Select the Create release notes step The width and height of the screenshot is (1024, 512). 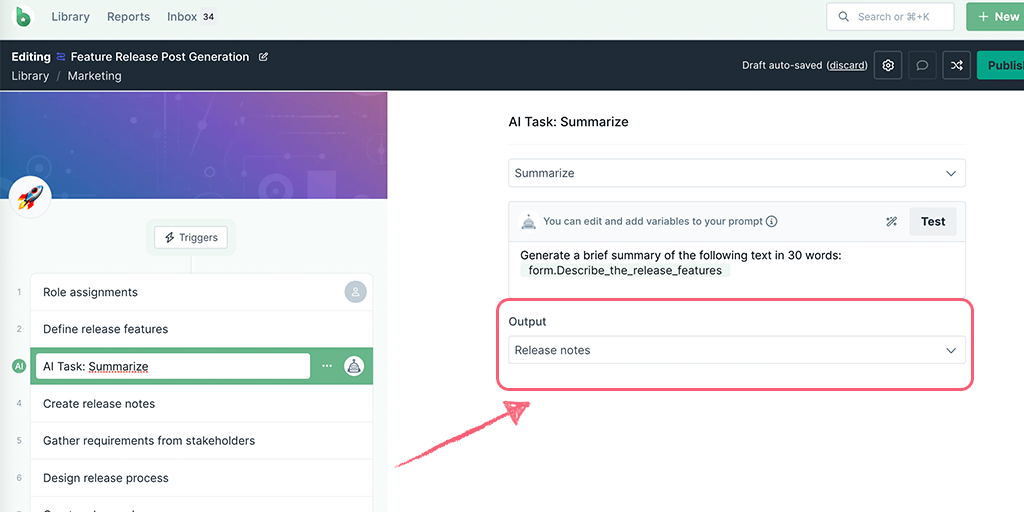pos(99,404)
